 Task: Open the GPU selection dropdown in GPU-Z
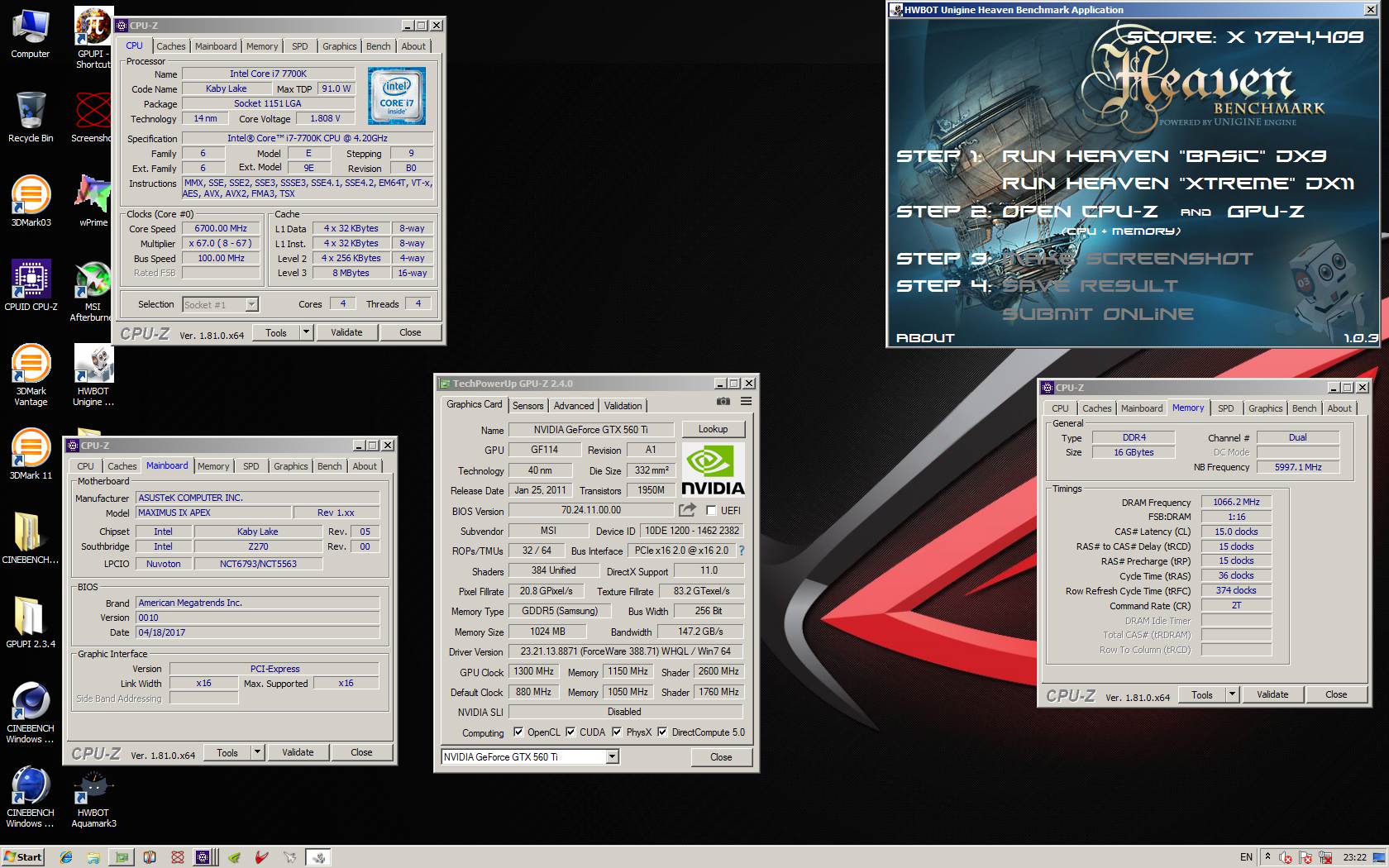[612, 757]
